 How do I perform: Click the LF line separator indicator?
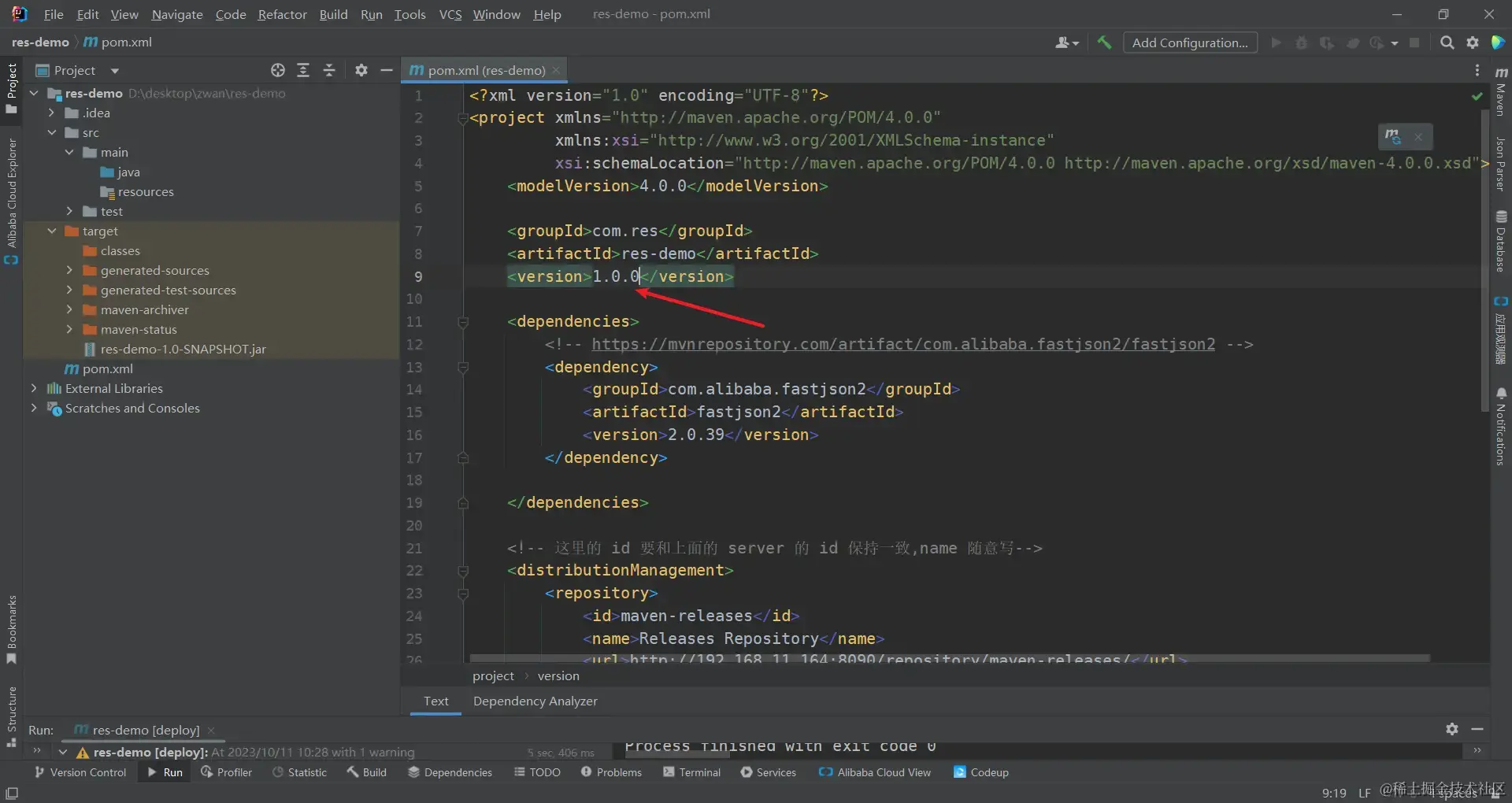click(1365, 793)
